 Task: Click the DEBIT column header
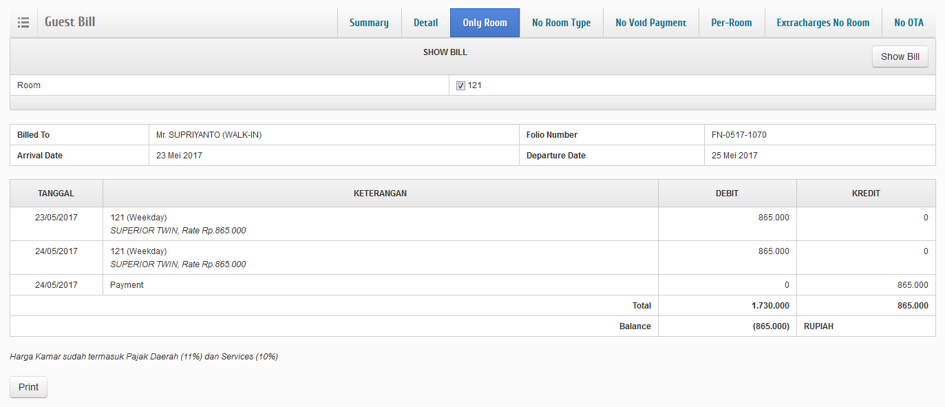click(726, 193)
